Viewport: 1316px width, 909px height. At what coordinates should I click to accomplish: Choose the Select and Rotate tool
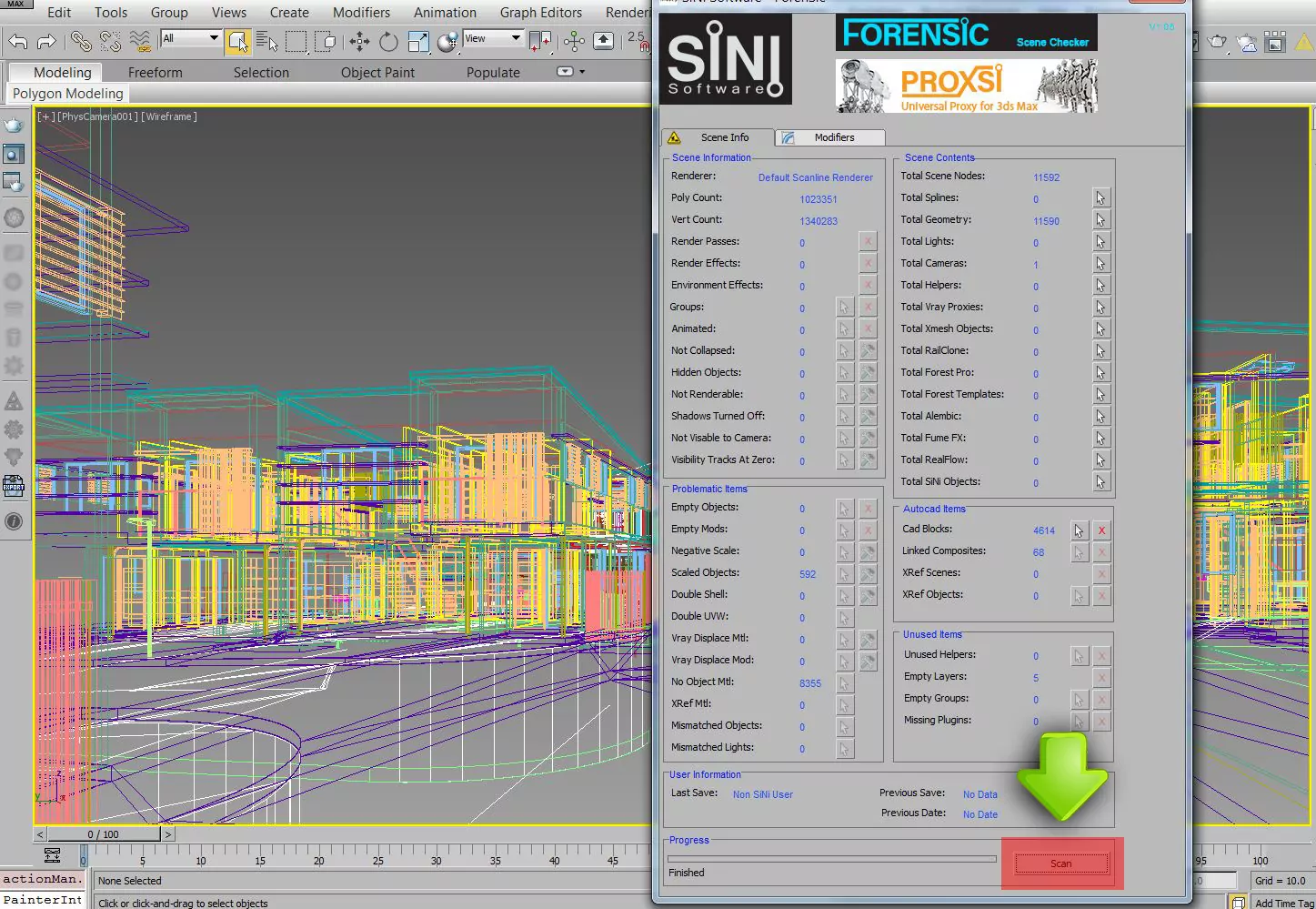[x=388, y=41]
